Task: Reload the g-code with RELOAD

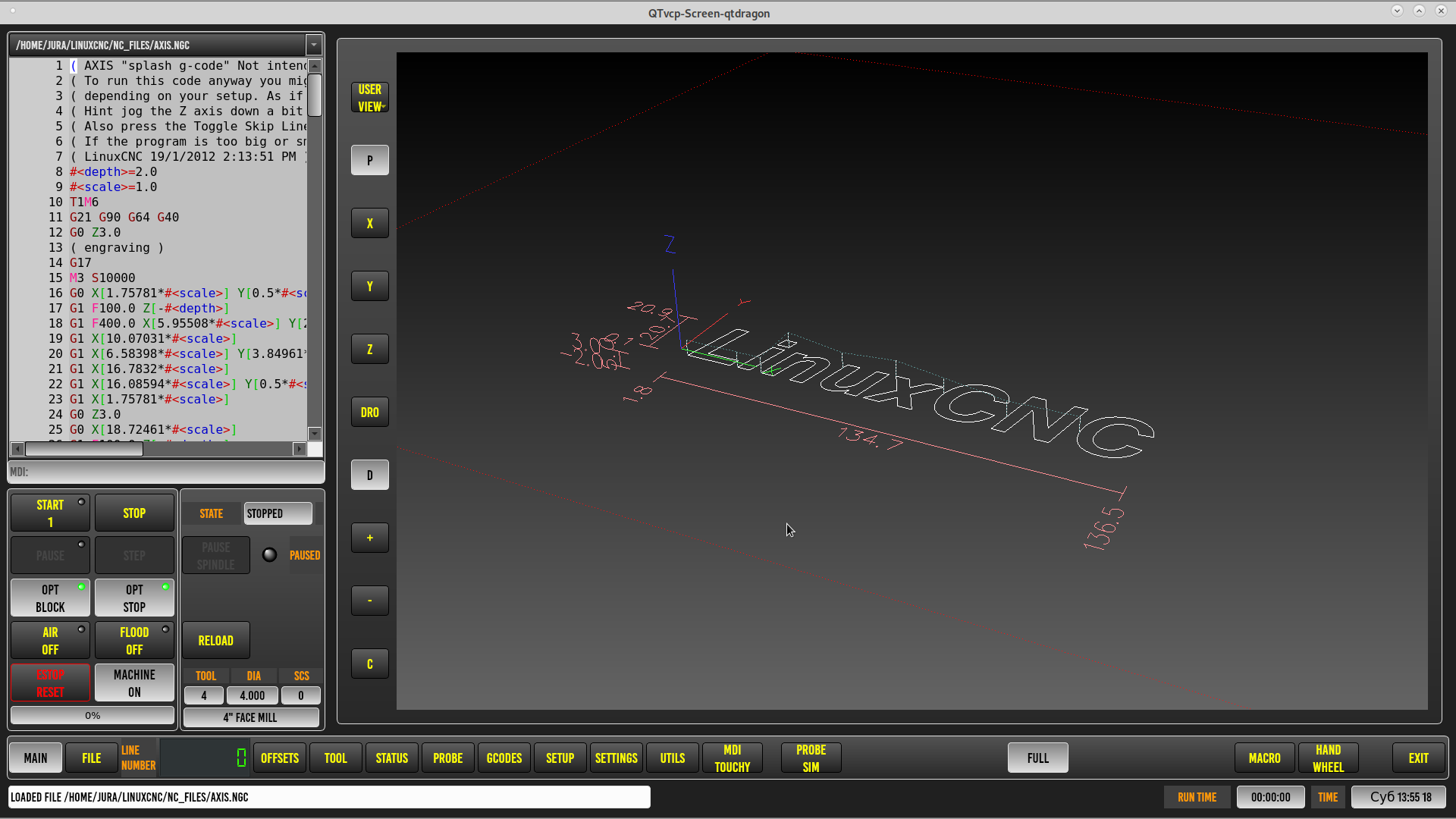Action: (x=215, y=641)
